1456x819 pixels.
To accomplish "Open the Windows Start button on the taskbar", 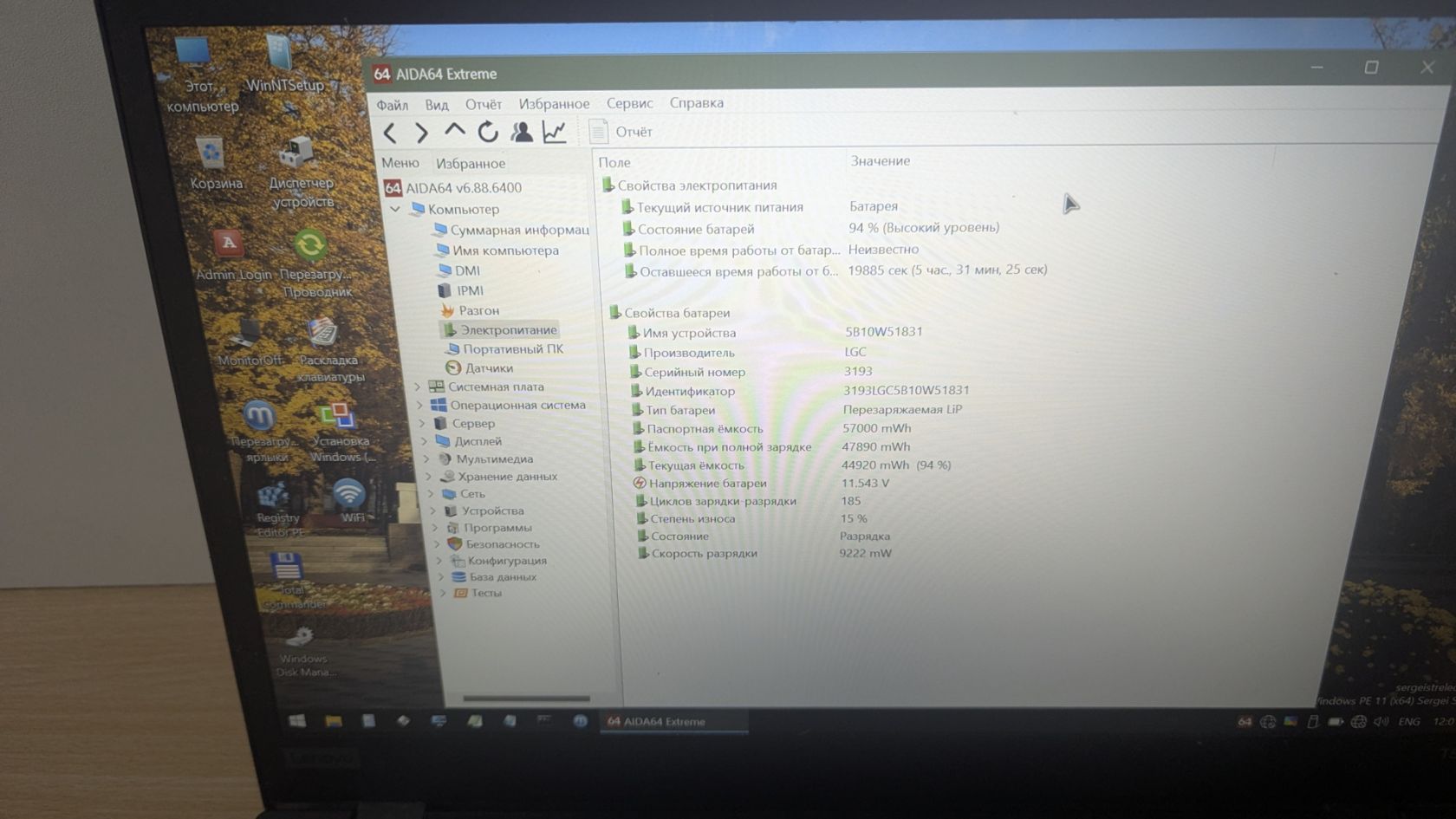I will tap(296, 721).
